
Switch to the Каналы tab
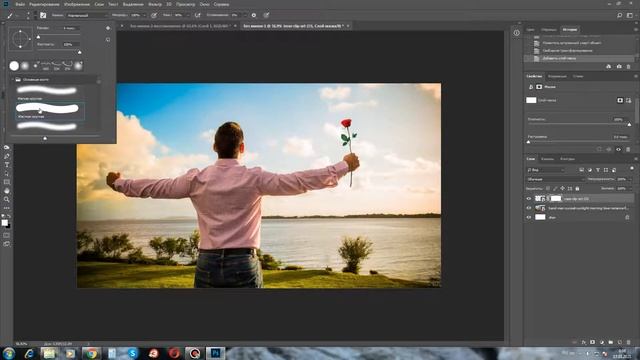547,159
